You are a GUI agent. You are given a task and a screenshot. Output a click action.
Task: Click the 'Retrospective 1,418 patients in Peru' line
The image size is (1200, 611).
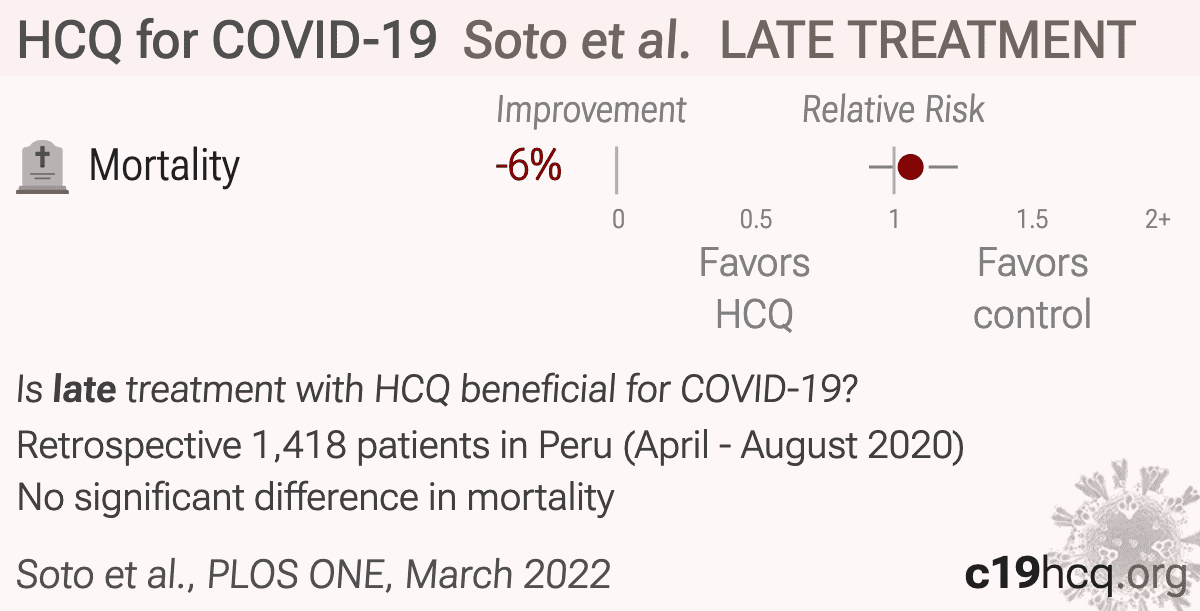[x=490, y=446]
